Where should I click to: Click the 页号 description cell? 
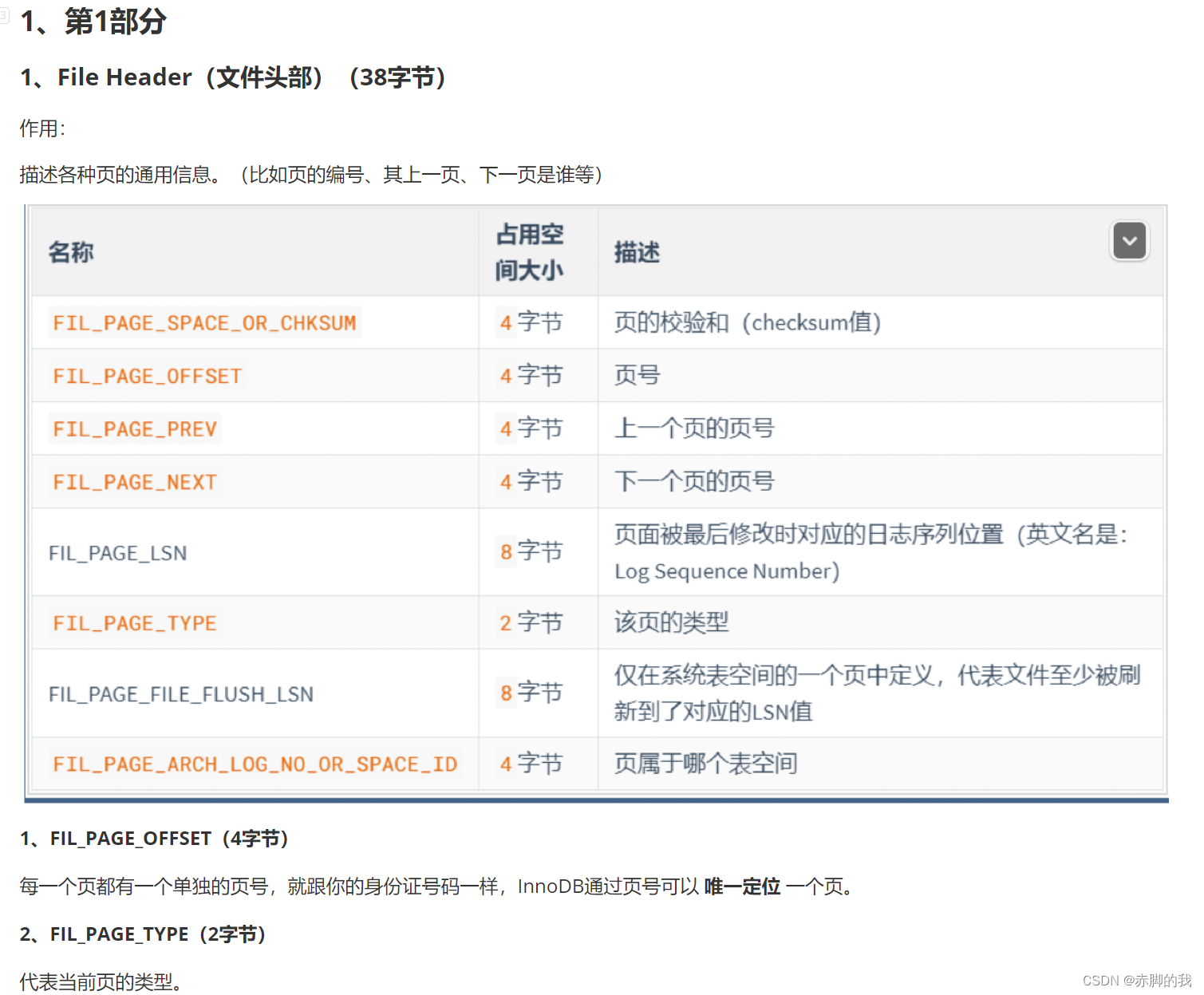pos(881,376)
